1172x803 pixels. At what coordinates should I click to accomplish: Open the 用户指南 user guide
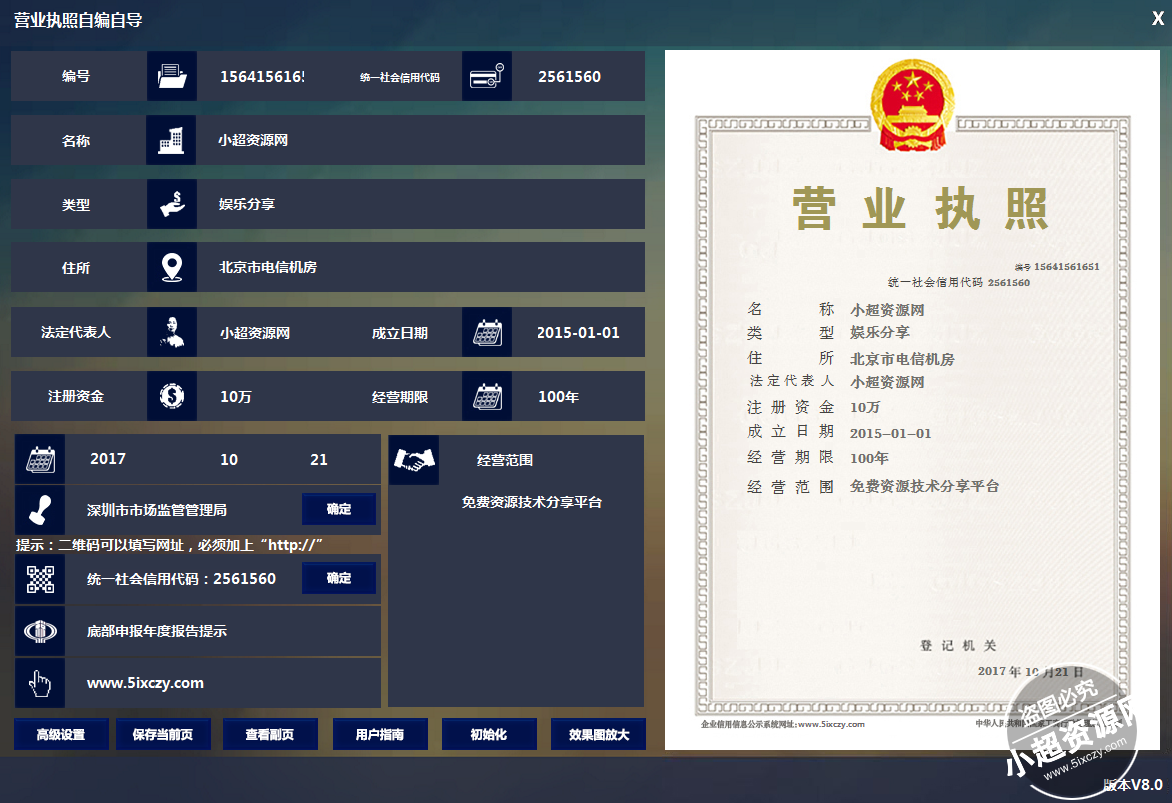(380, 734)
